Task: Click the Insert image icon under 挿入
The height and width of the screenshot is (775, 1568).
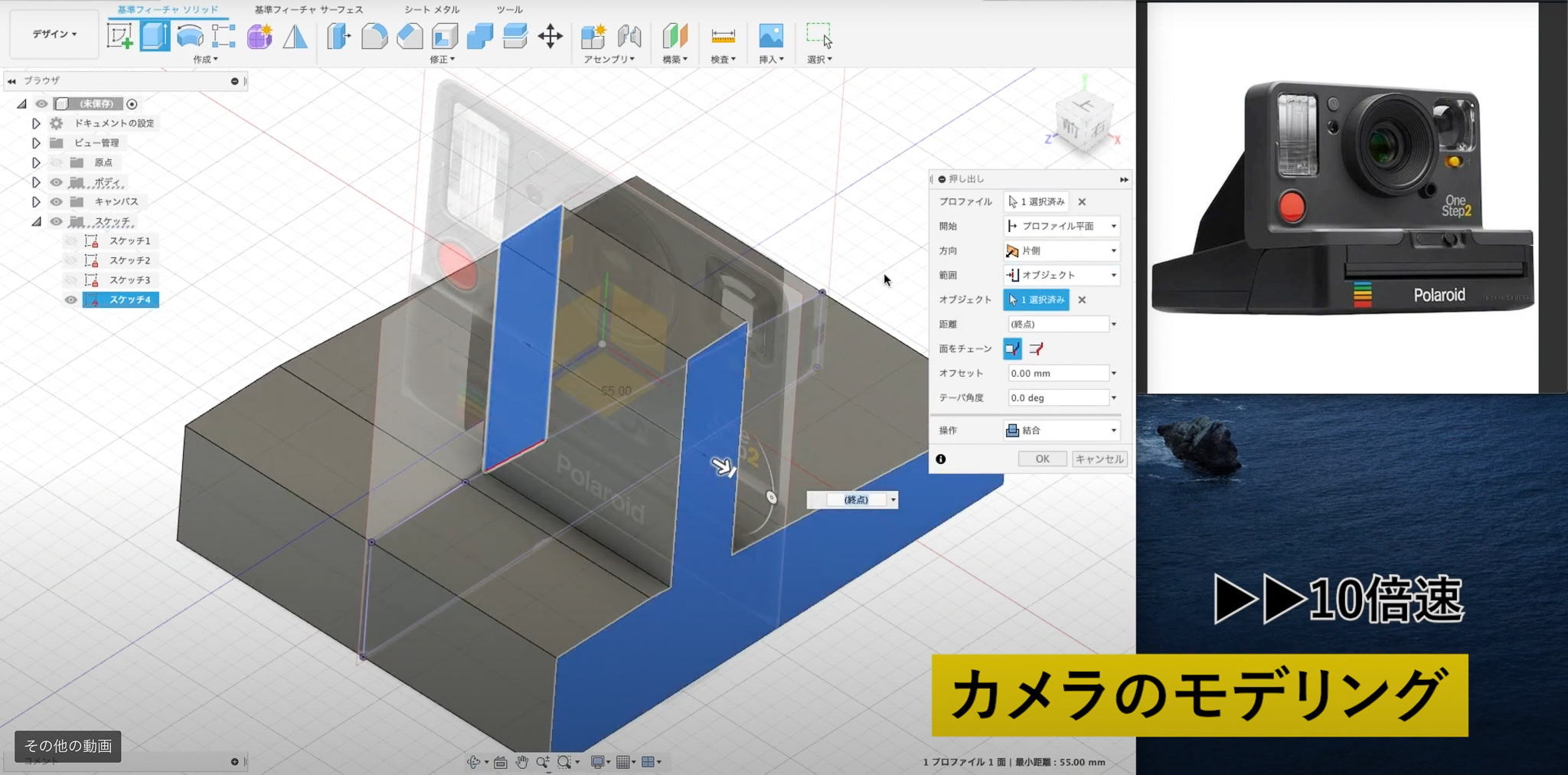Action: 770,36
